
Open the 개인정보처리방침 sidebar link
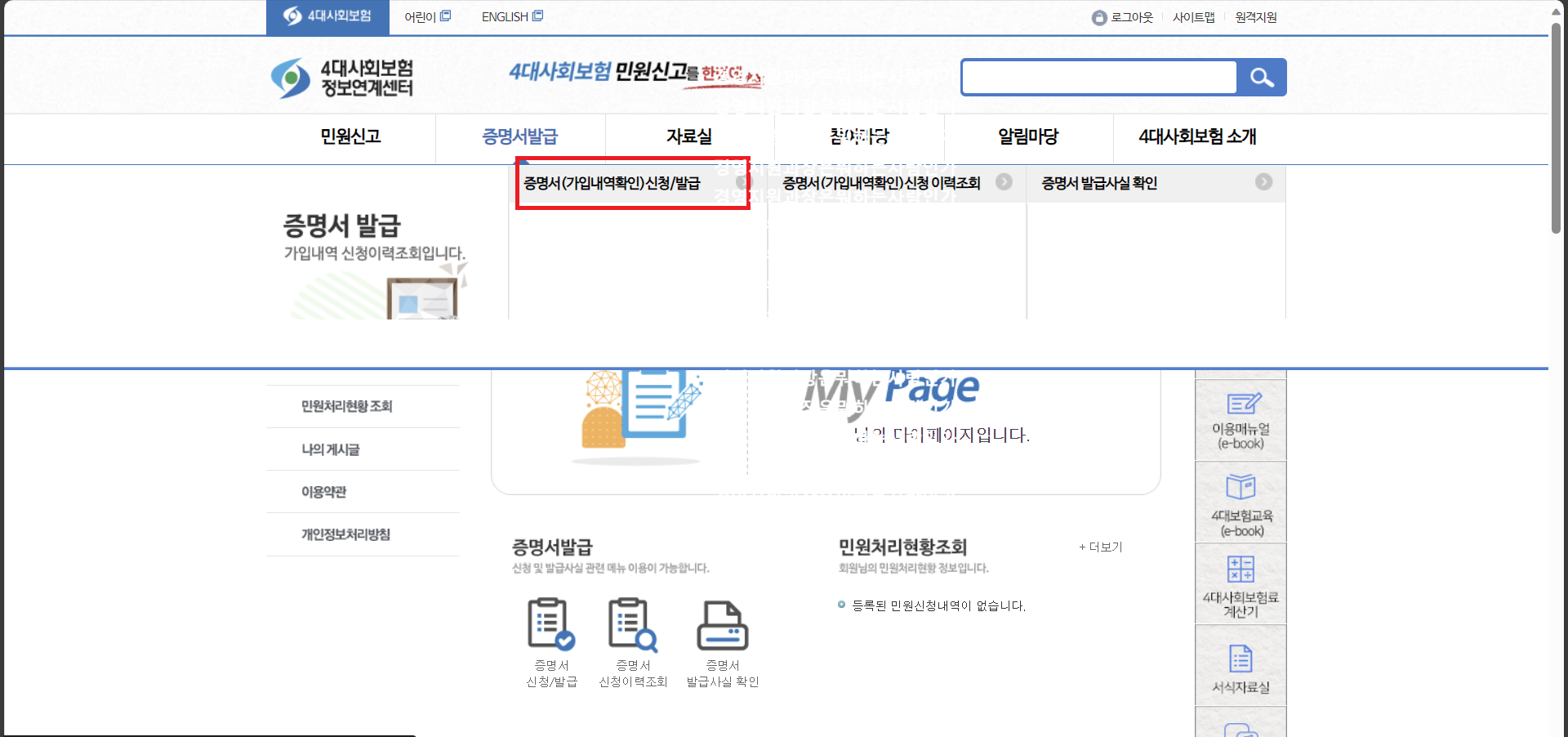click(345, 534)
